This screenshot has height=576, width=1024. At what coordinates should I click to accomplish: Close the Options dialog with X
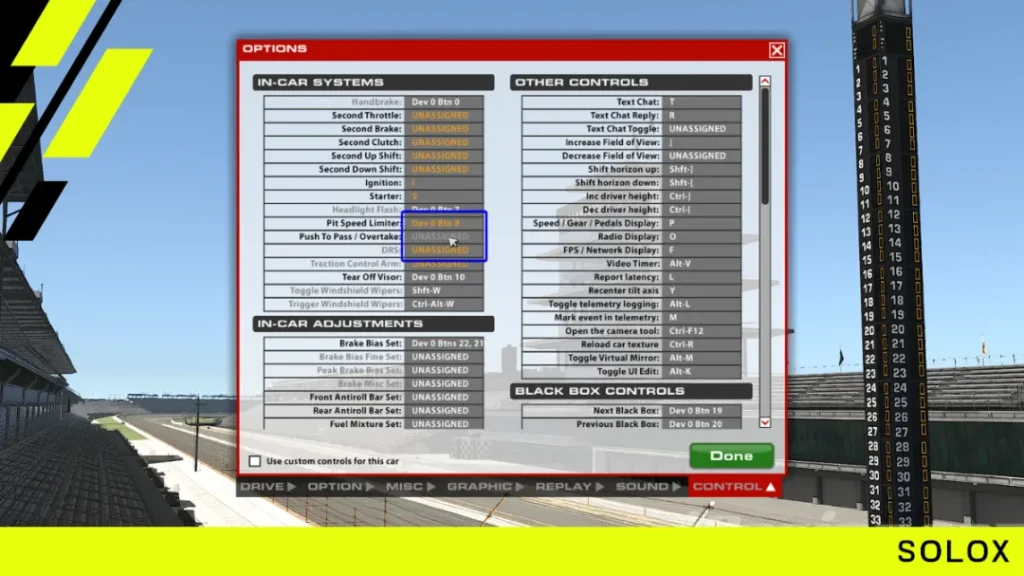point(776,50)
